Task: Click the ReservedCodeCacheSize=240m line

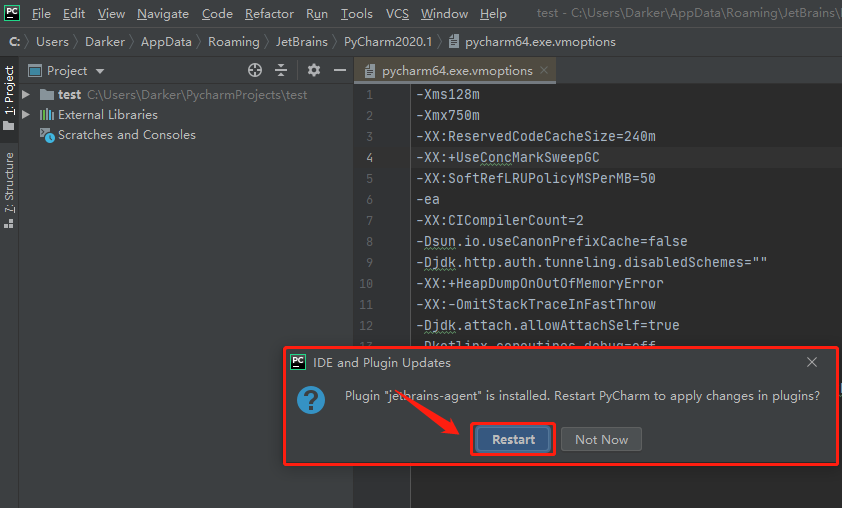Action: coord(536,136)
